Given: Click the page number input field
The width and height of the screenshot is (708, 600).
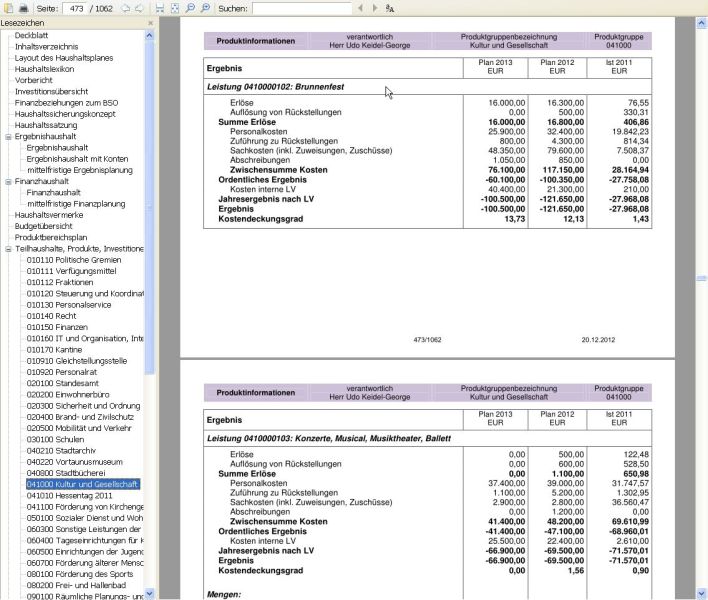Looking at the screenshot, I should tap(74, 8).
